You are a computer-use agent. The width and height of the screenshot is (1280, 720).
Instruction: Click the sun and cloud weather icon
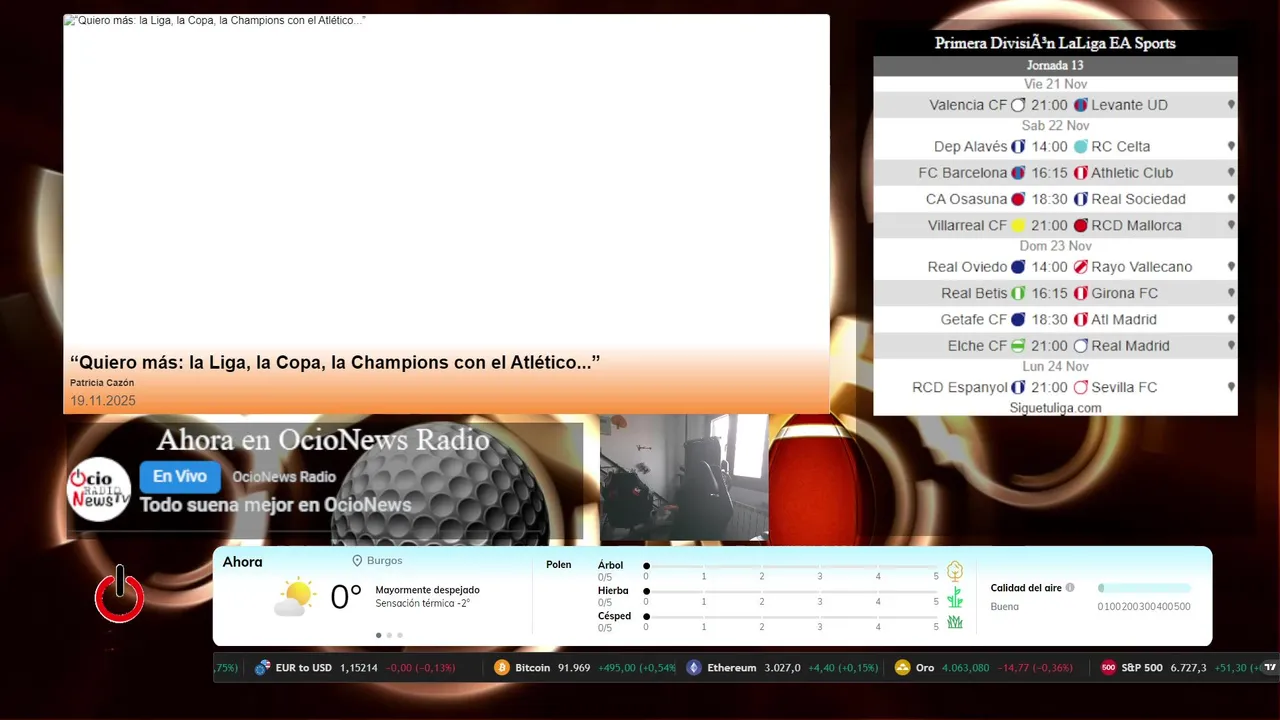tap(295, 597)
